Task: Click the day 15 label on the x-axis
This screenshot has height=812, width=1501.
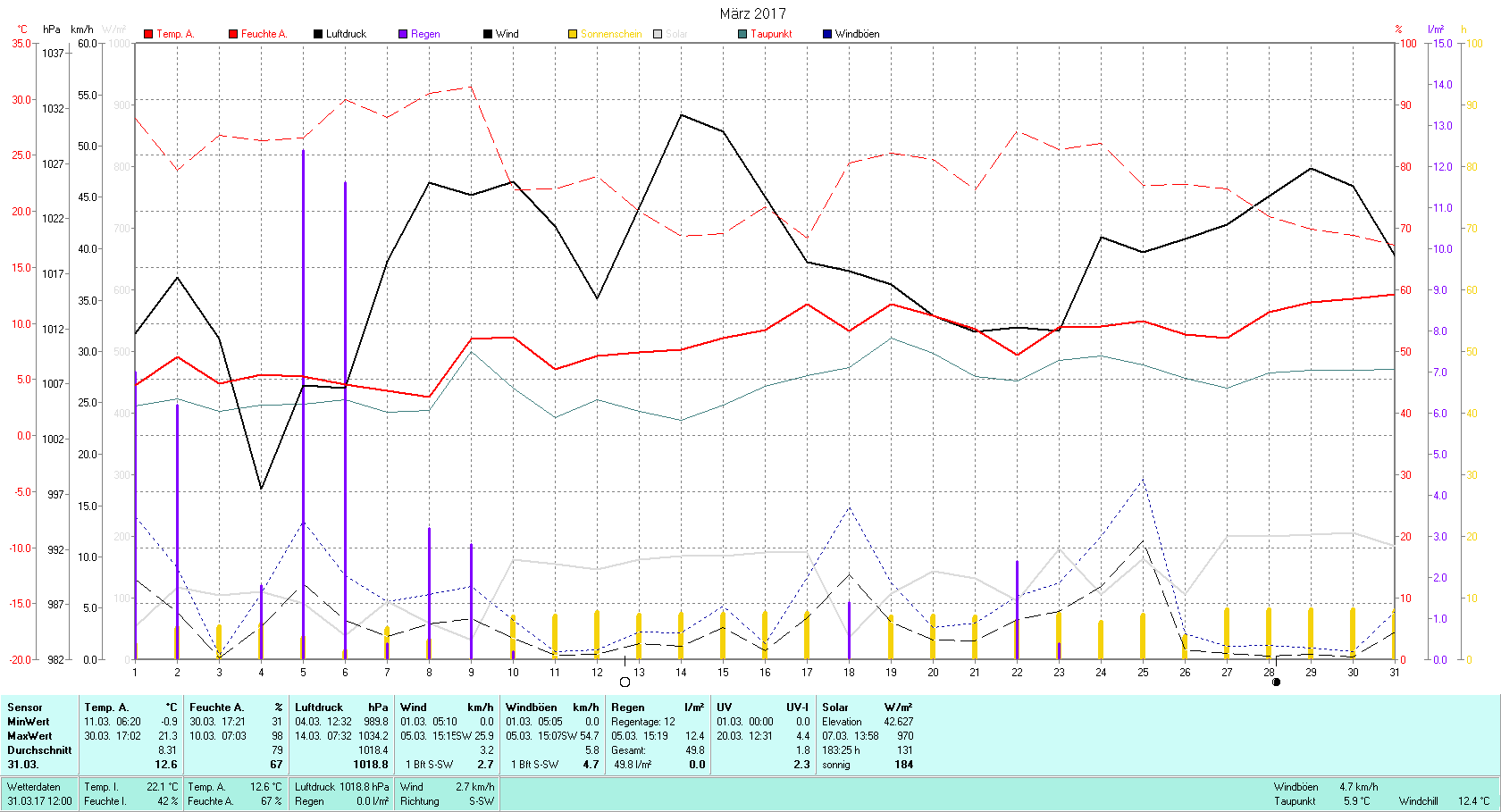Action: point(723,673)
